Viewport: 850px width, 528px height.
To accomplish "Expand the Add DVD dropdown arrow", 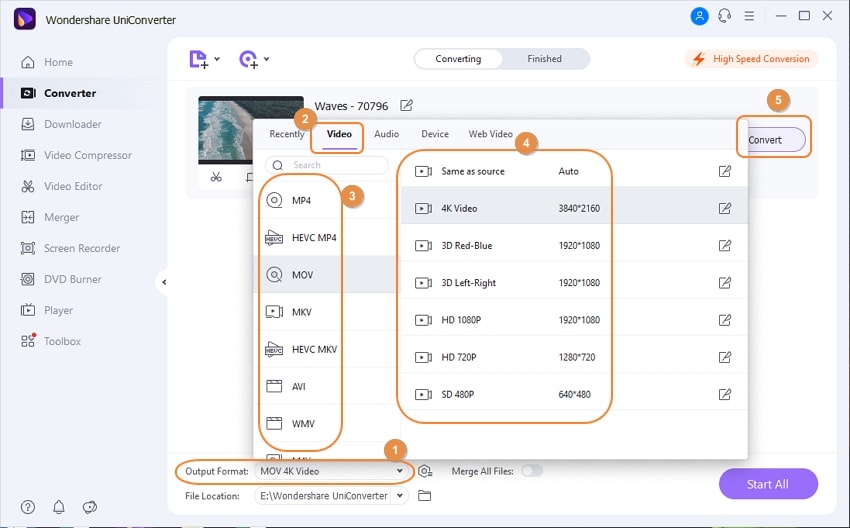I will tap(267, 59).
